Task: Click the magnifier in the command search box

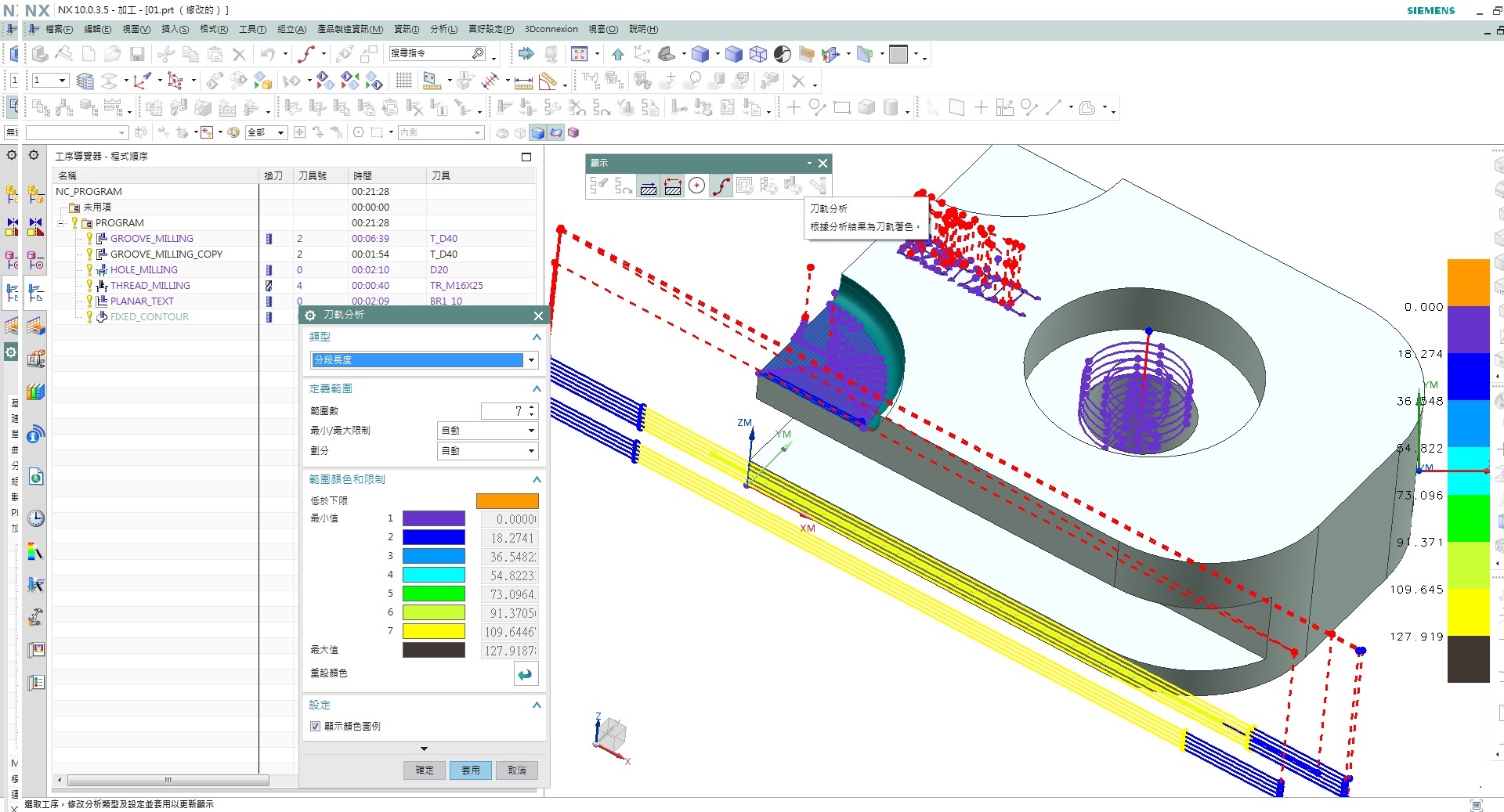Action: 478,53
